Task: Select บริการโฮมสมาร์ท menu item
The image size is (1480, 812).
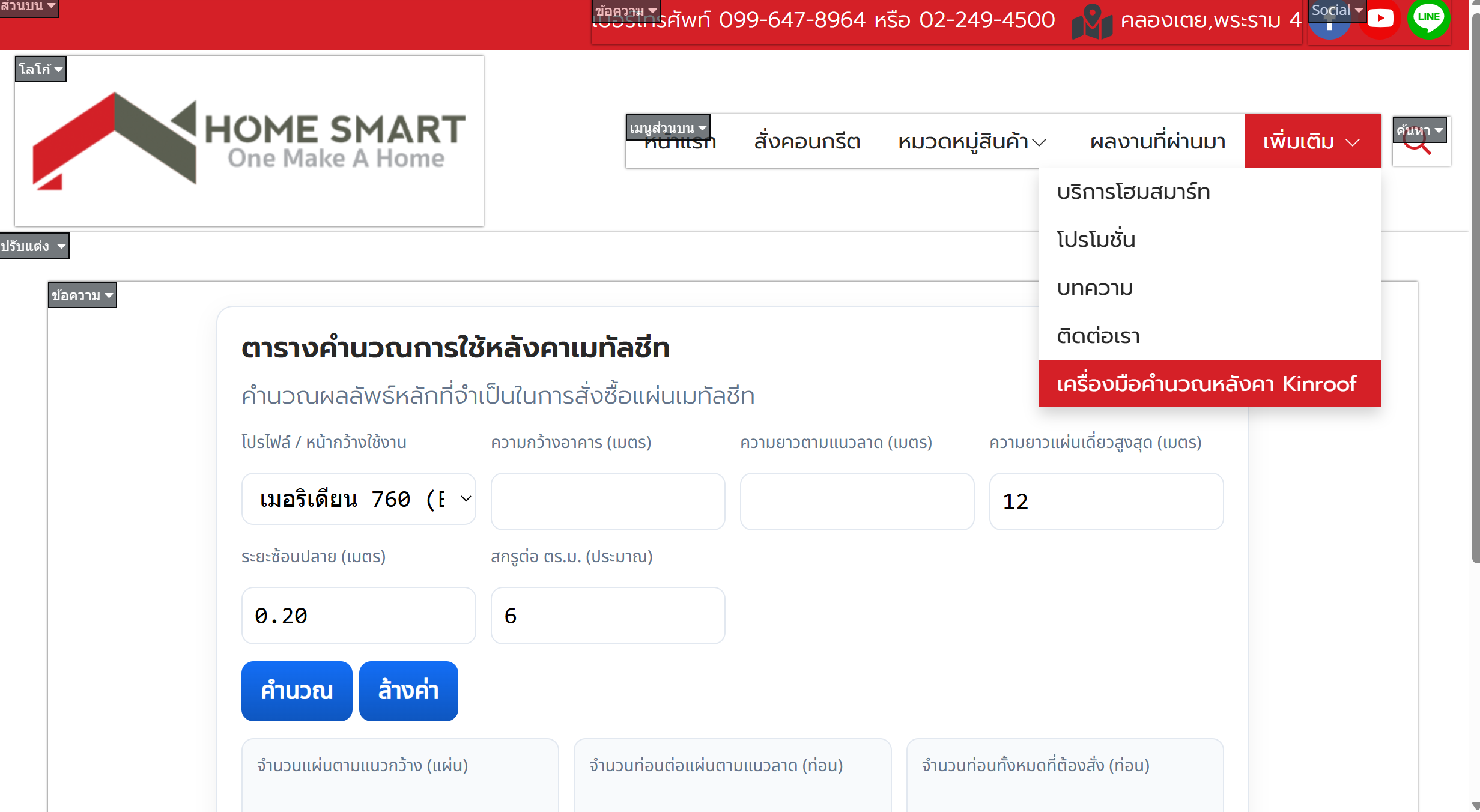Action: click(x=1133, y=192)
